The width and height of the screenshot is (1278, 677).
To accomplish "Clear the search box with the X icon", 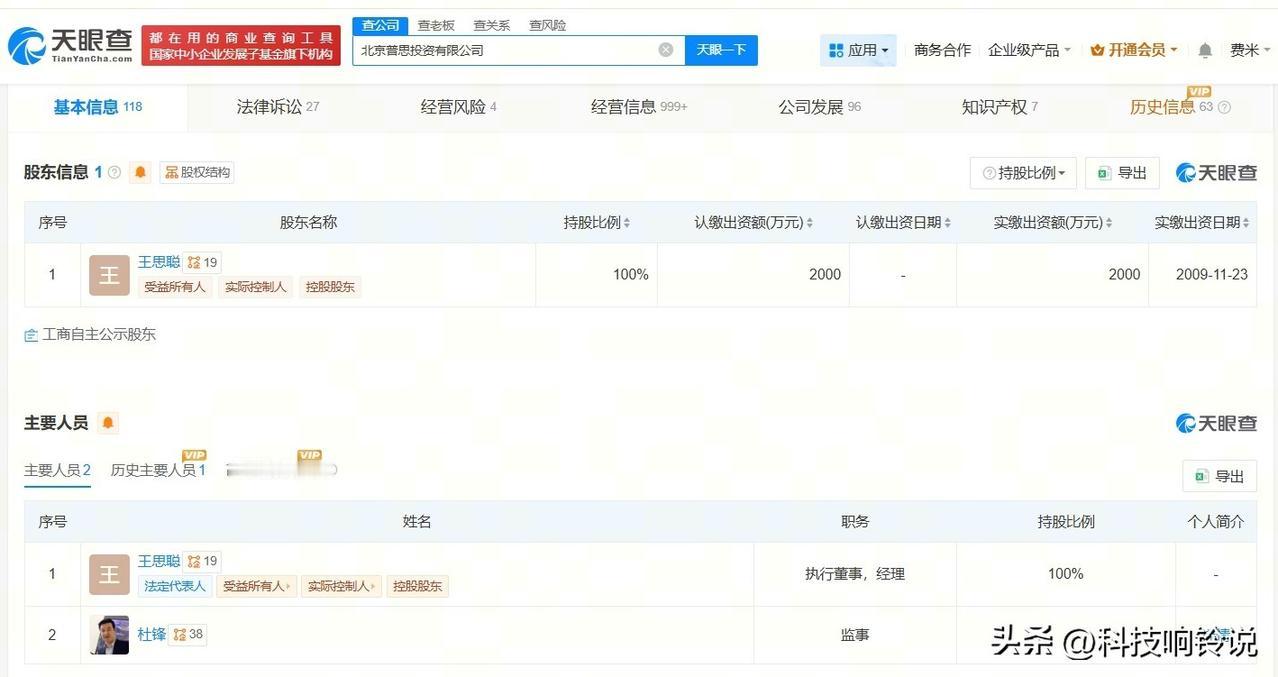I will click(x=666, y=50).
